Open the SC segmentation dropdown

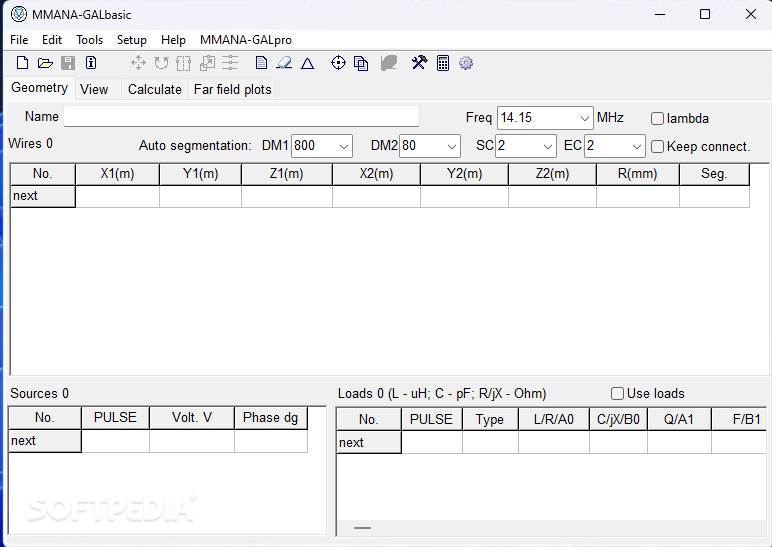click(x=547, y=146)
